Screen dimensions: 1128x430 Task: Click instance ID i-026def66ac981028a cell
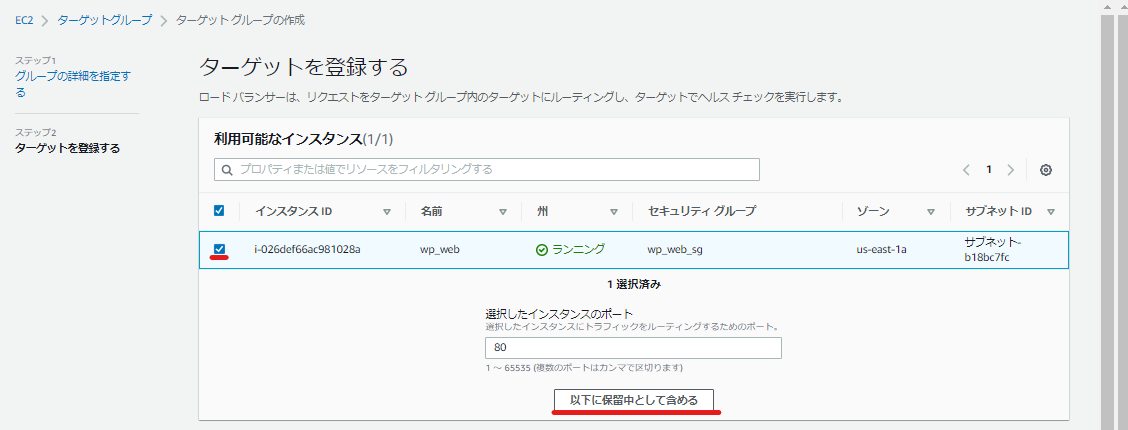click(x=307, y=250)
